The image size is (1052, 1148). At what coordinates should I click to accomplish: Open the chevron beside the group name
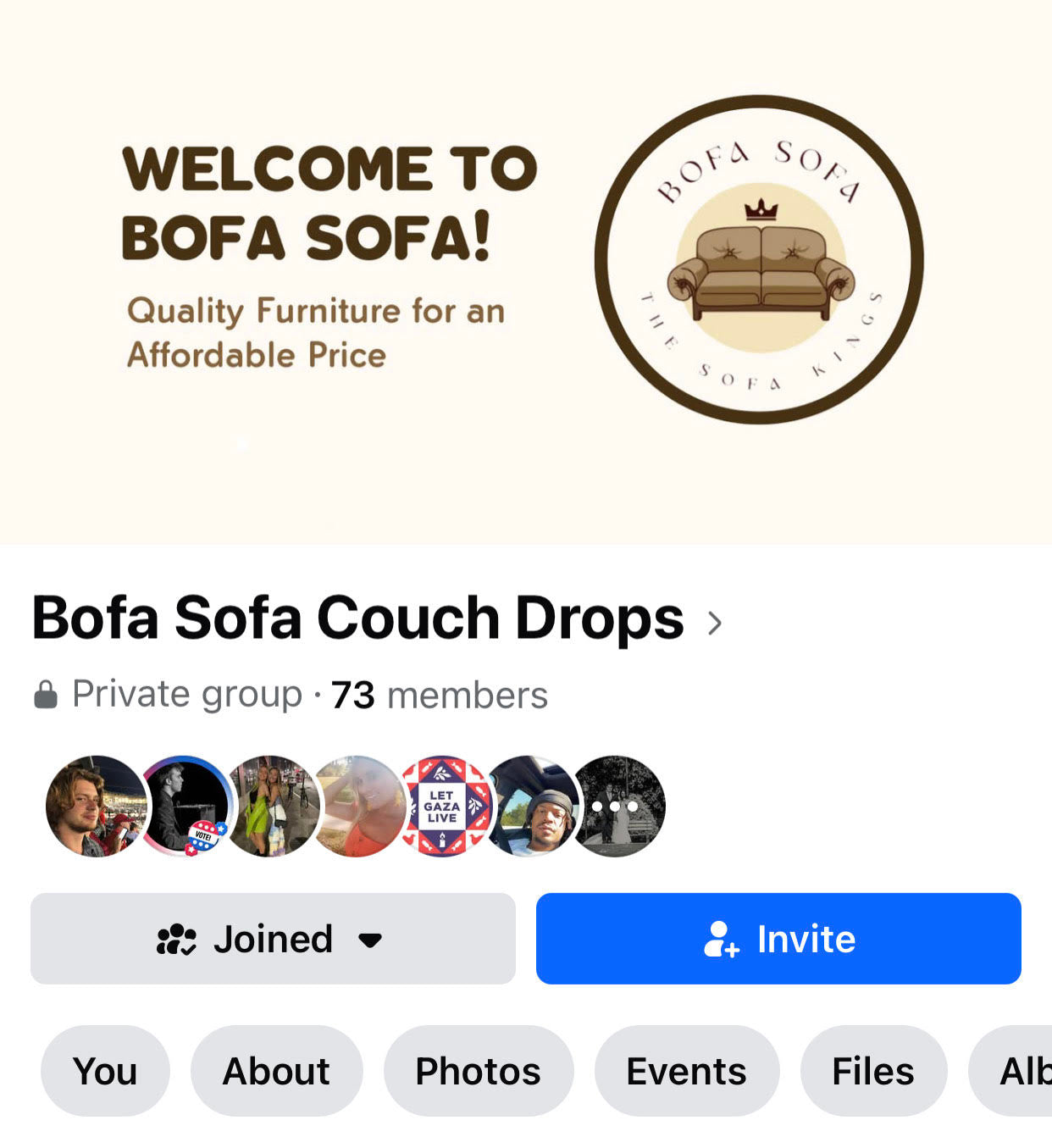(x=715, y=623)
